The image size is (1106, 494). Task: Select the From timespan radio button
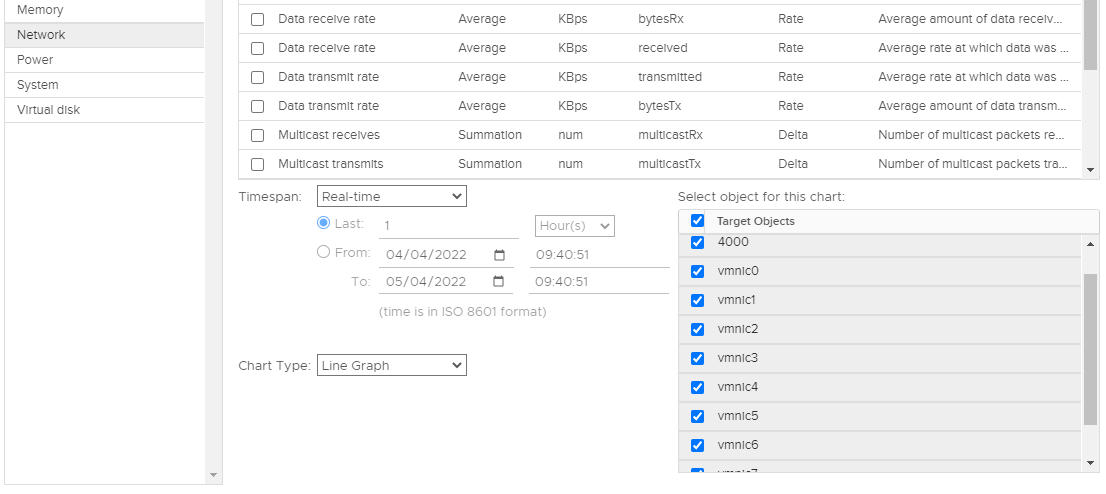point(324,252)
